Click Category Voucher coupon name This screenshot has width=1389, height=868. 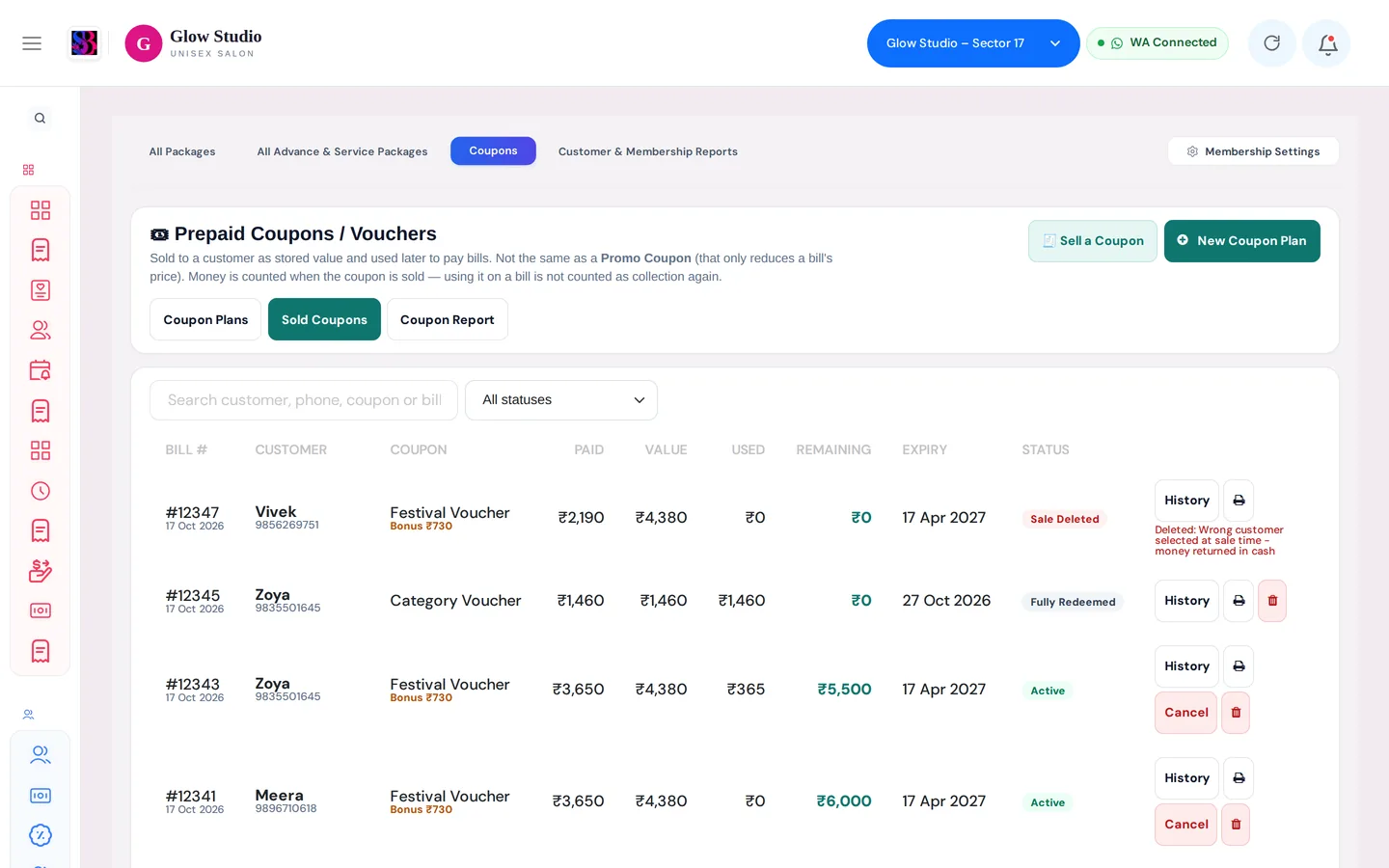point(455,601)
